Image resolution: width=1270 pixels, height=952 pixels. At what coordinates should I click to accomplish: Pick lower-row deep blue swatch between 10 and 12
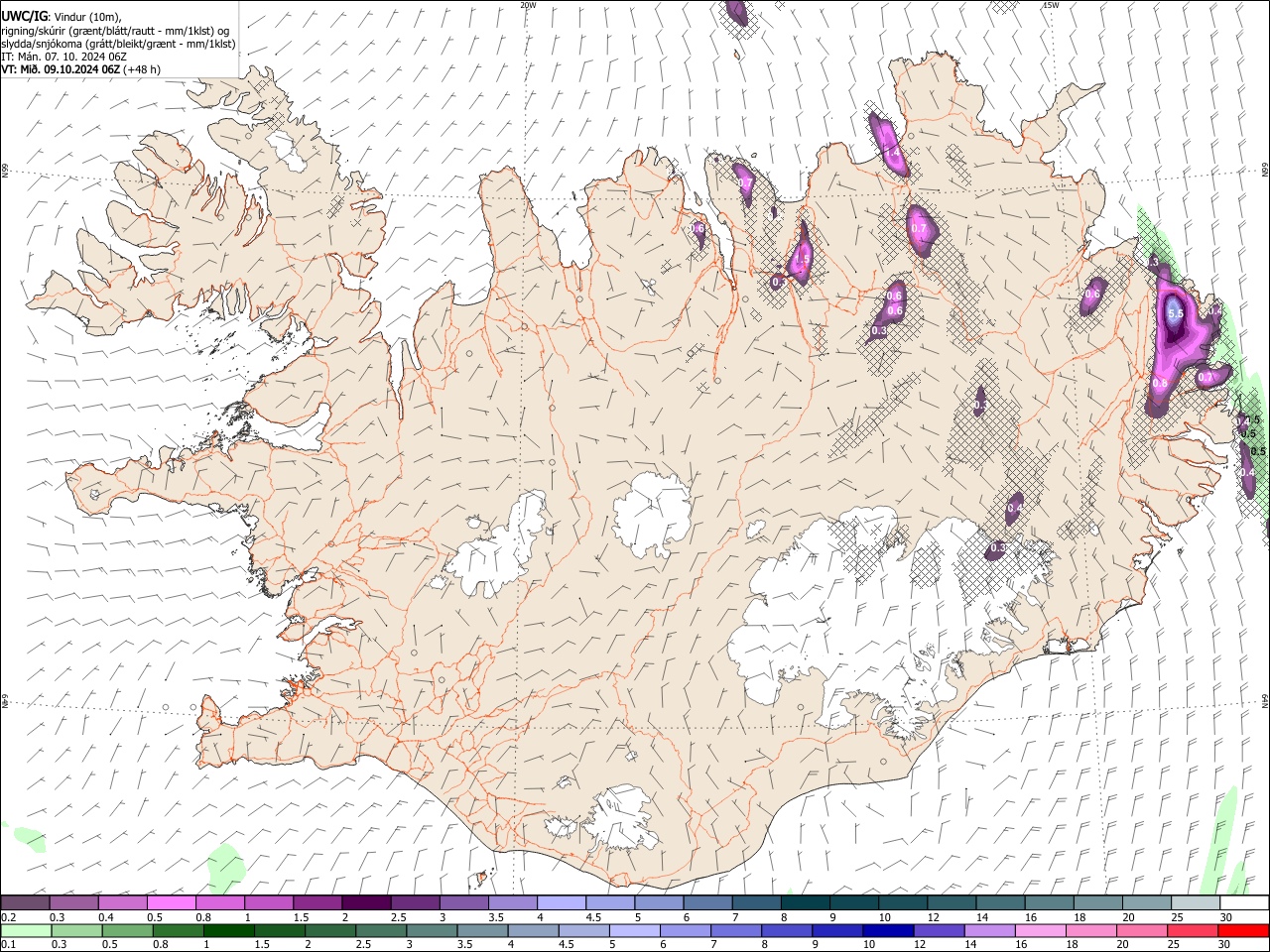[889, 930]
